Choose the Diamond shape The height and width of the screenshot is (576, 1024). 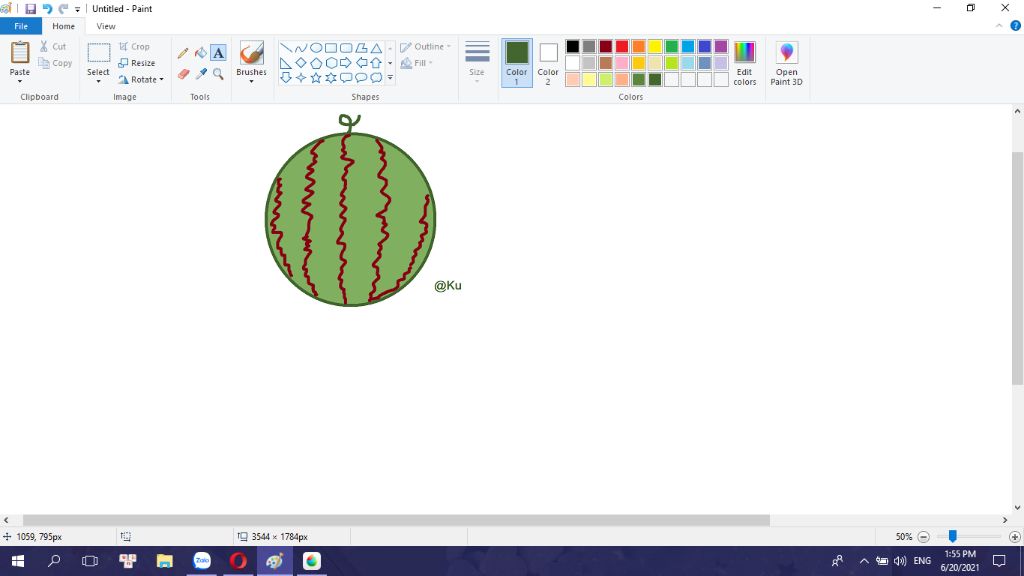coord(301,63)
